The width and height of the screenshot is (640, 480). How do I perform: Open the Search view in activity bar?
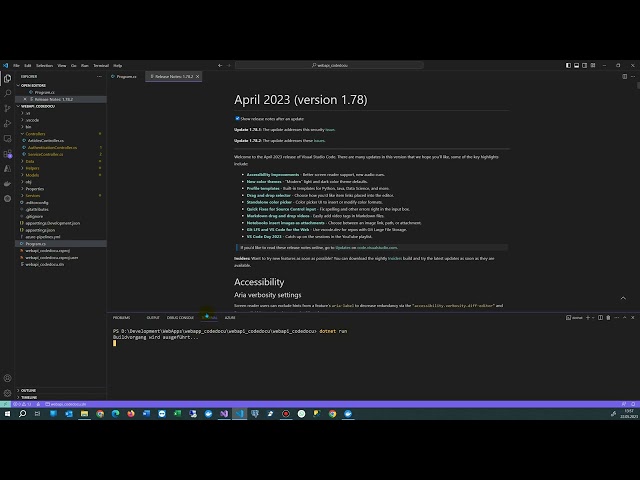7,93
